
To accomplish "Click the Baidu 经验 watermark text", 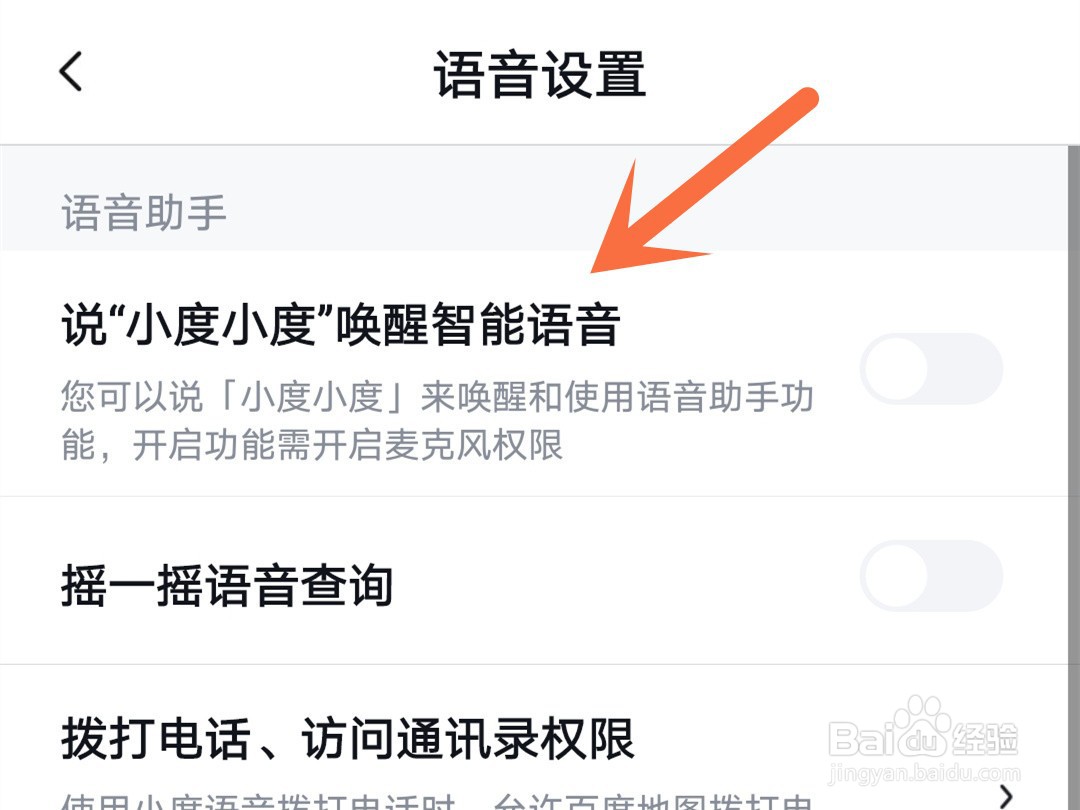I will pos(984,739).
